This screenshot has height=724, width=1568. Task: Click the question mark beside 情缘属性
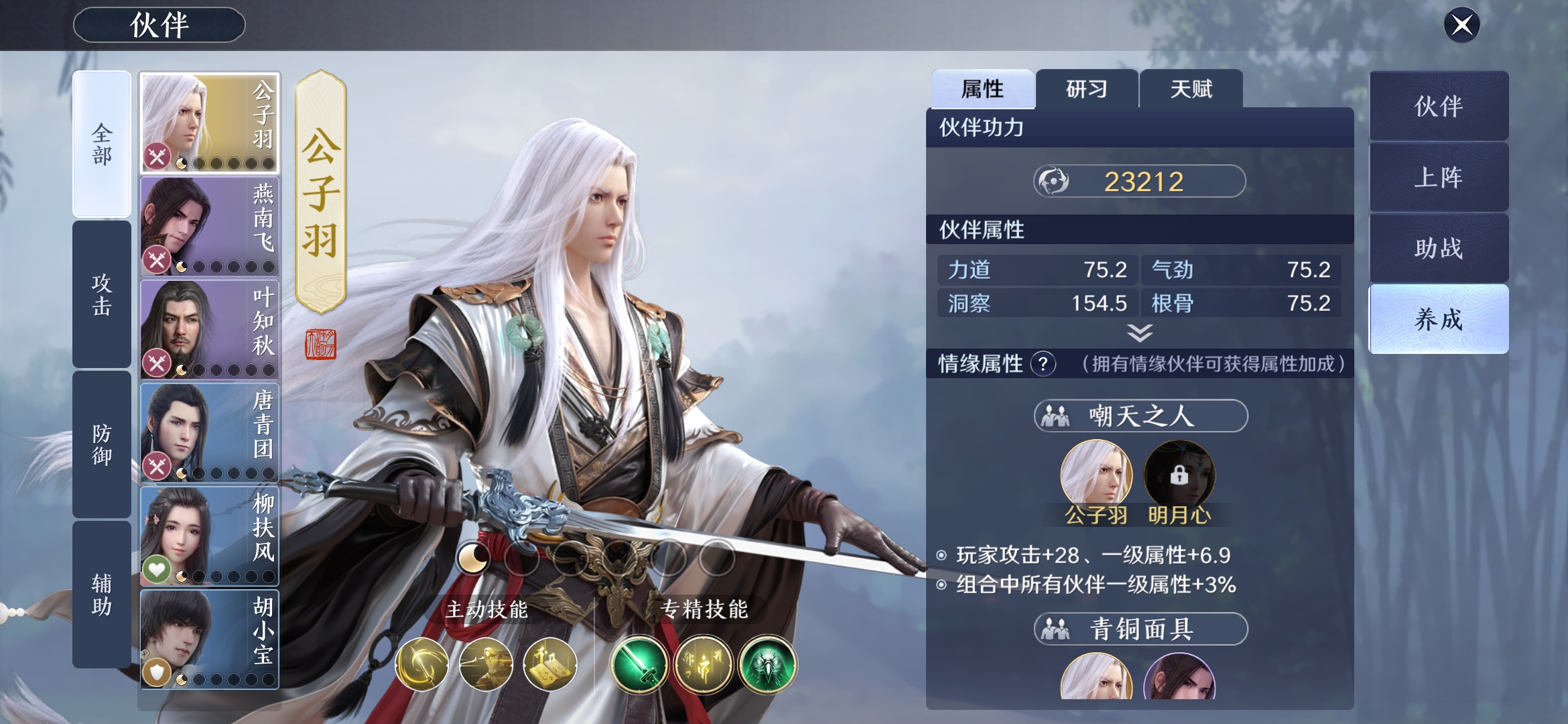click(1043, 364)
